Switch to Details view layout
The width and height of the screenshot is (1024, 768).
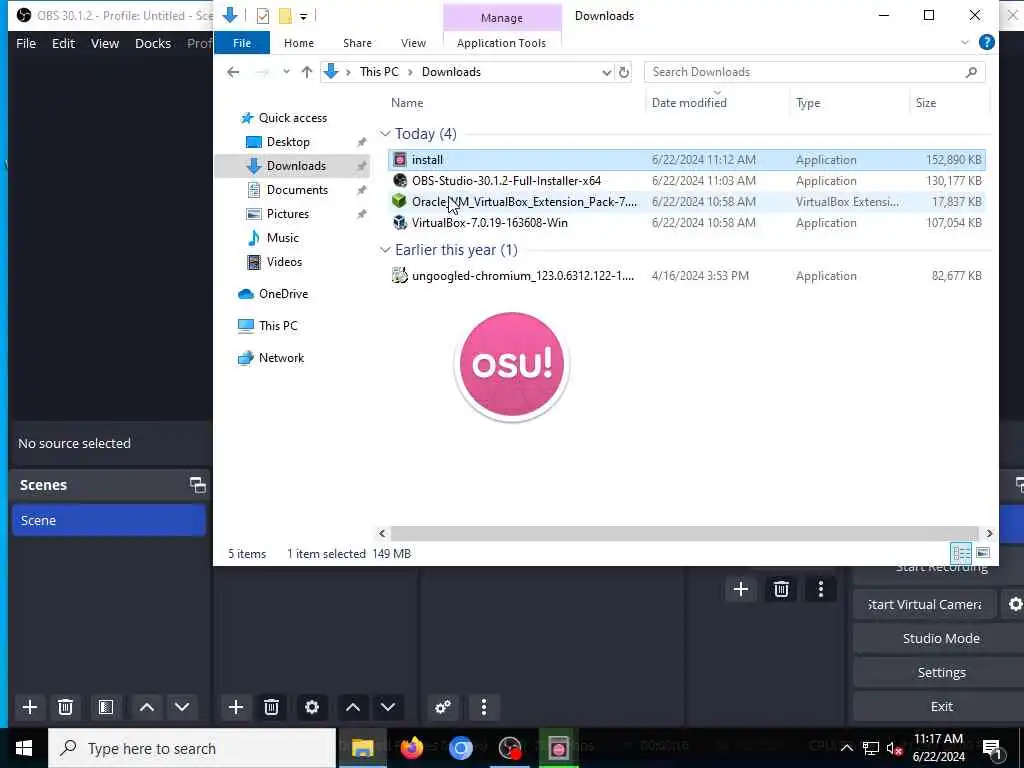(961, 553)
